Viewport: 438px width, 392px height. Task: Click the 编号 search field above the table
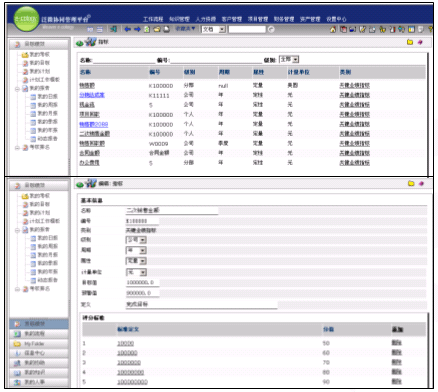[x=216, y=60]
